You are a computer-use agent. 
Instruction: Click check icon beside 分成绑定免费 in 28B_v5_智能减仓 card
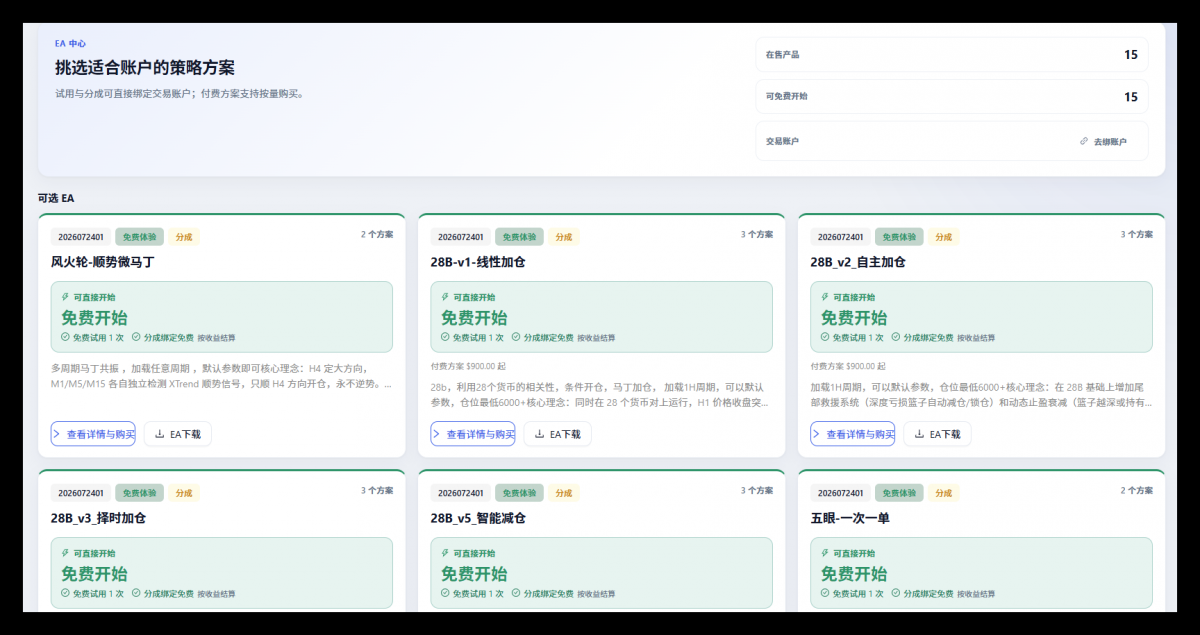click(516, 593)
